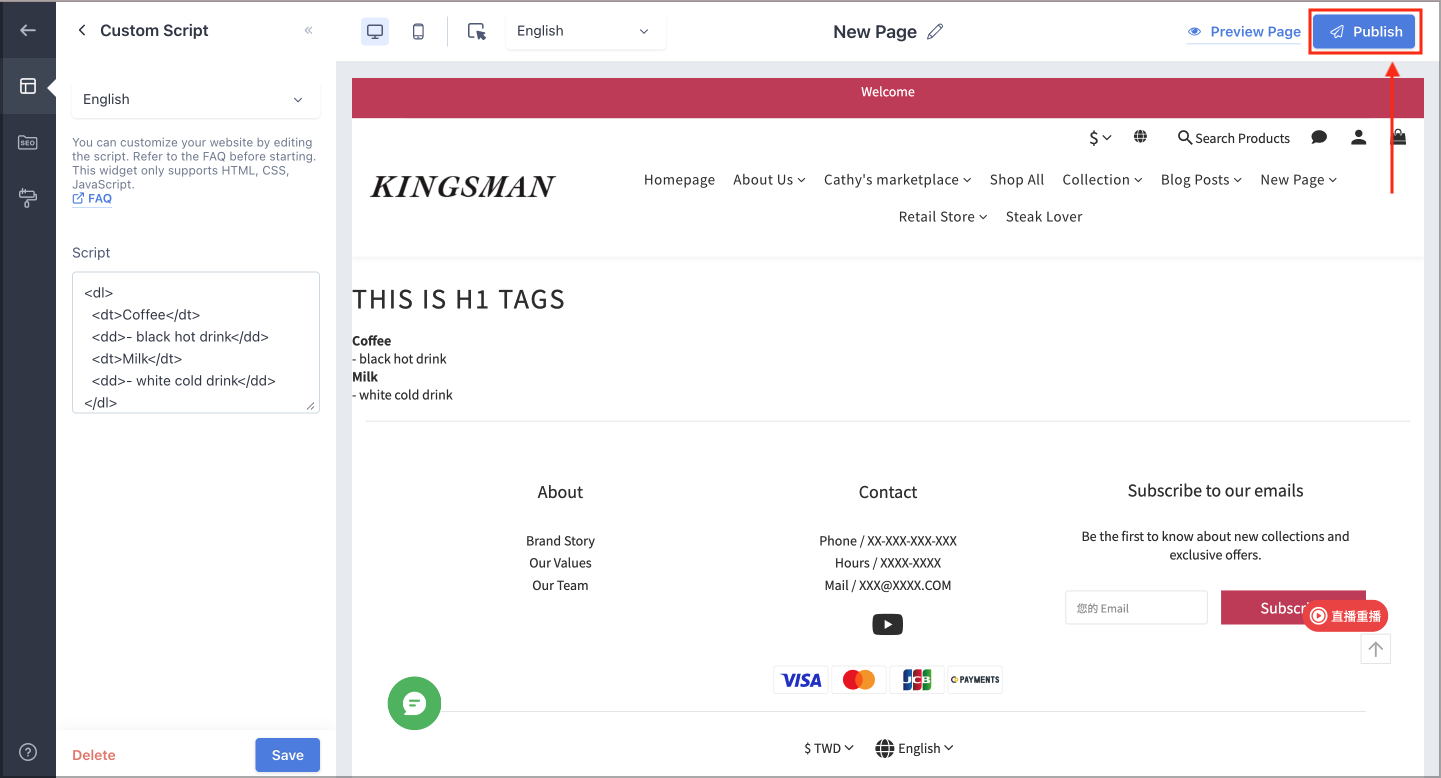
Task: Save the custom script
Action: tap(287, 755)
